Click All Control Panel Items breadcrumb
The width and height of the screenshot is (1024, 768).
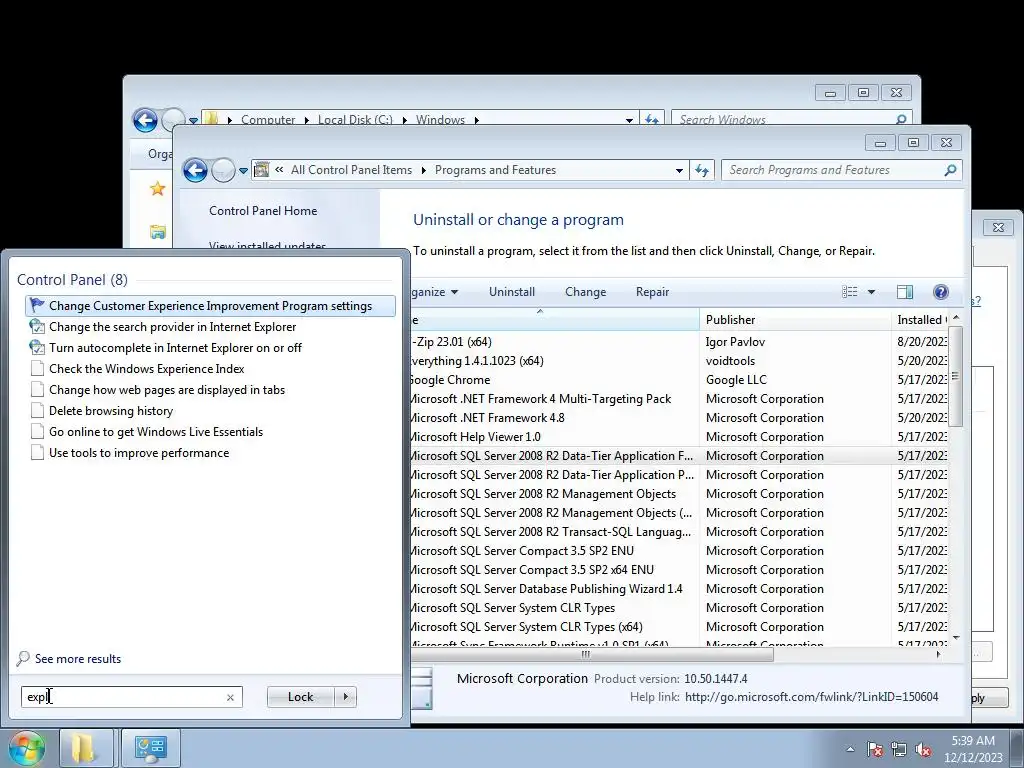point(351,170)
